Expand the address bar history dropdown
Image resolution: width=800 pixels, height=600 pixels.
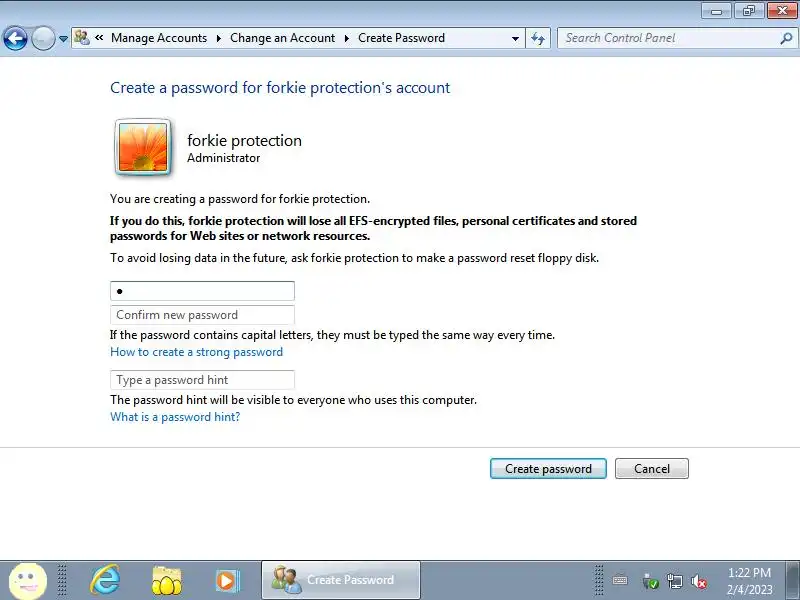(x=515, y=38)
